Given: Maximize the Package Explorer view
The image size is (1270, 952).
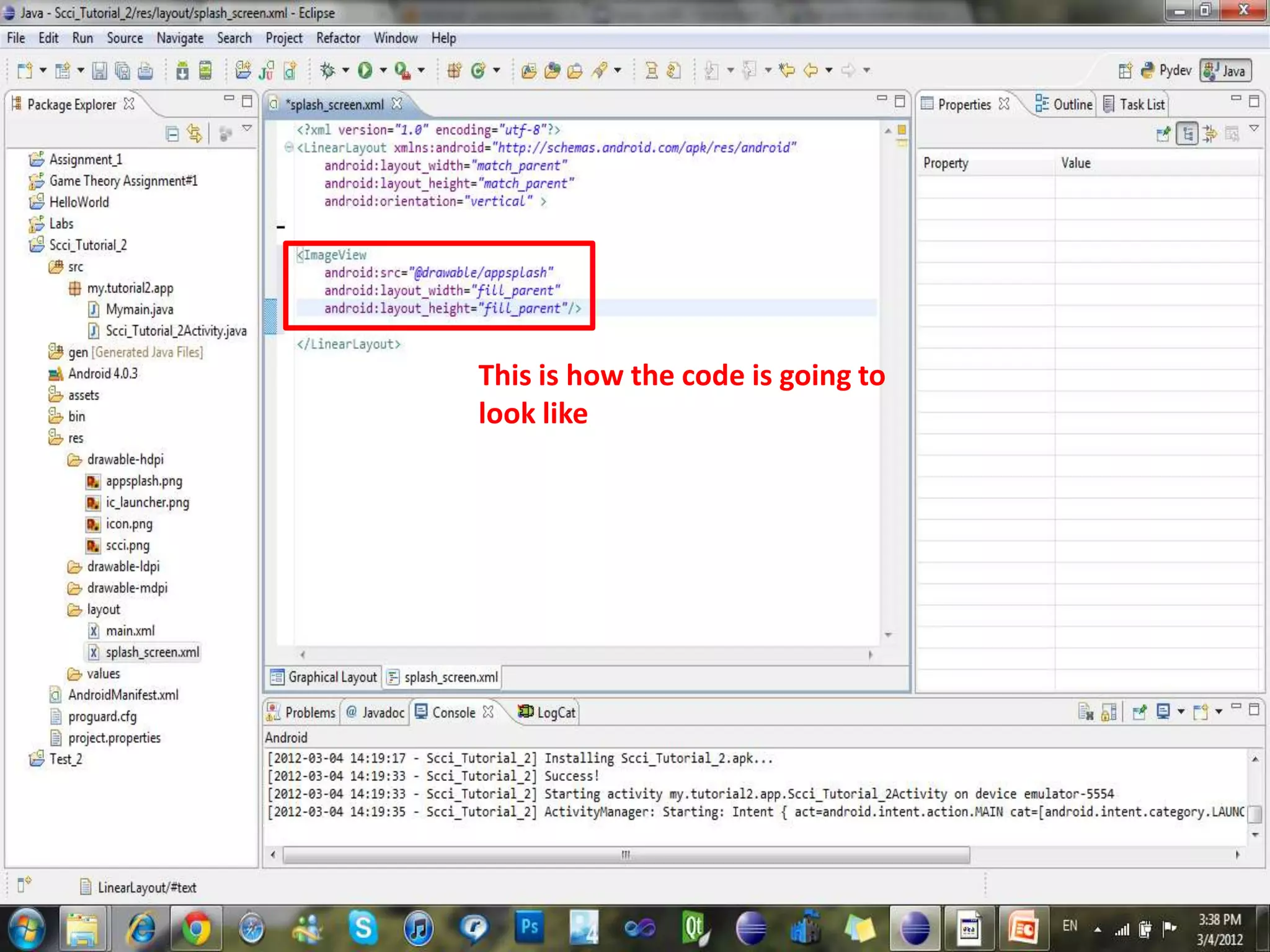Looking at the screenshot, I should click(x=247, y=101).
